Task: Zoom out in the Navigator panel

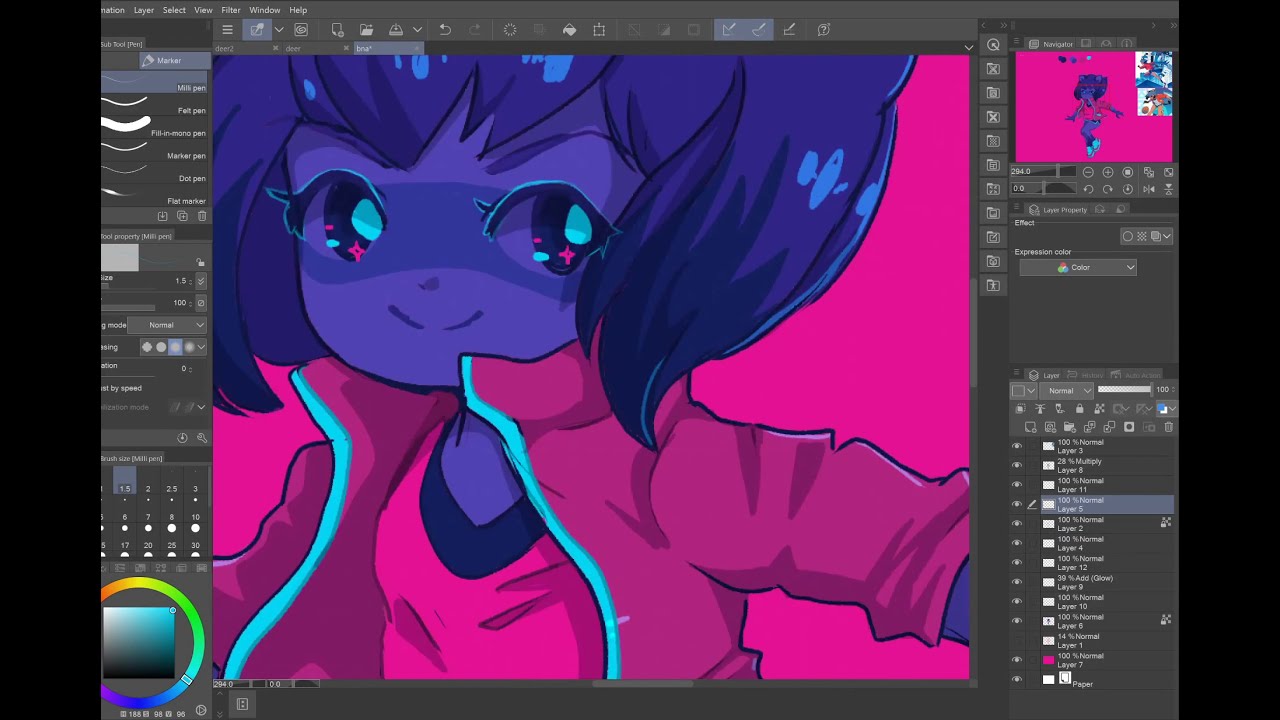Action: click(x=1088, y=172)
